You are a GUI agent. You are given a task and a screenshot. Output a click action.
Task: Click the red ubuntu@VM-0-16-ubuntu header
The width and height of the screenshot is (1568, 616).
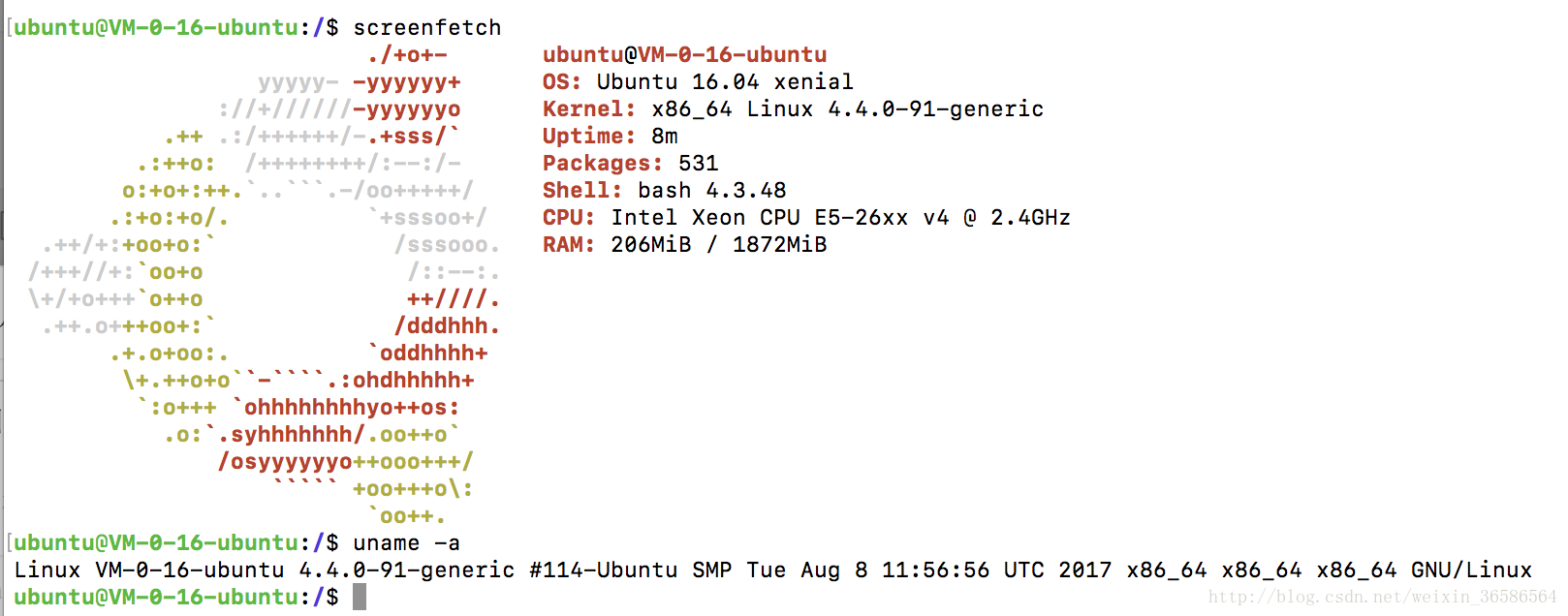pyautogui.click(x=685, y=54)
